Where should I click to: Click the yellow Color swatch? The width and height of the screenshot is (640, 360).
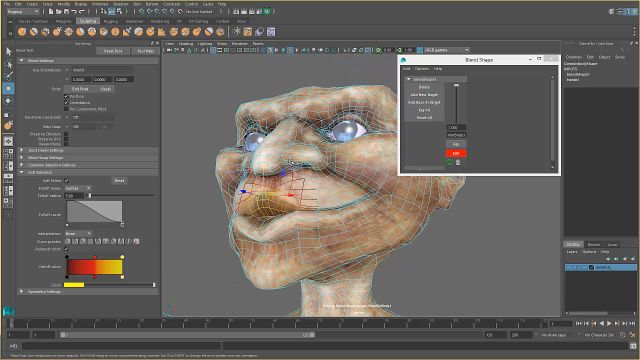74,285
